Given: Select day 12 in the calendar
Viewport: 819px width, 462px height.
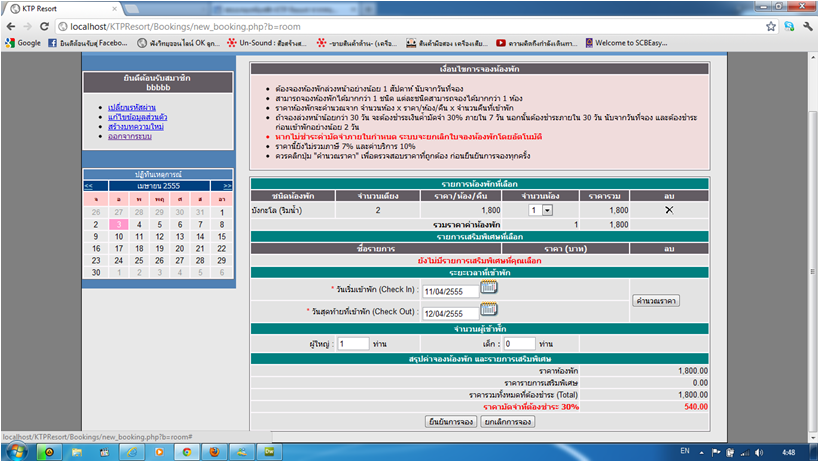Looking at the screenshot, I should click(x=159, y=236).
